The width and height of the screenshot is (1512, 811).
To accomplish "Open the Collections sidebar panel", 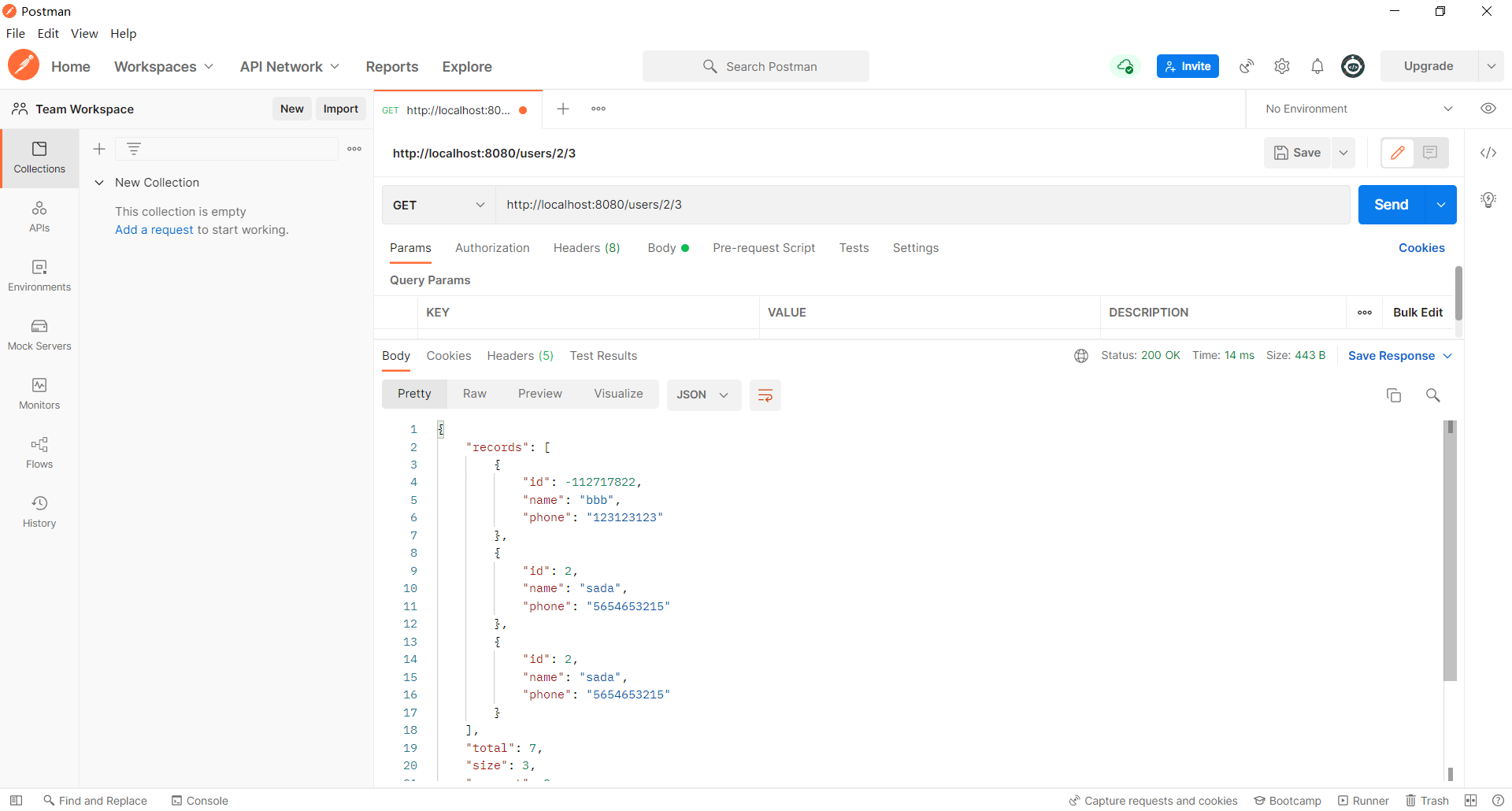I will (39, 158).
